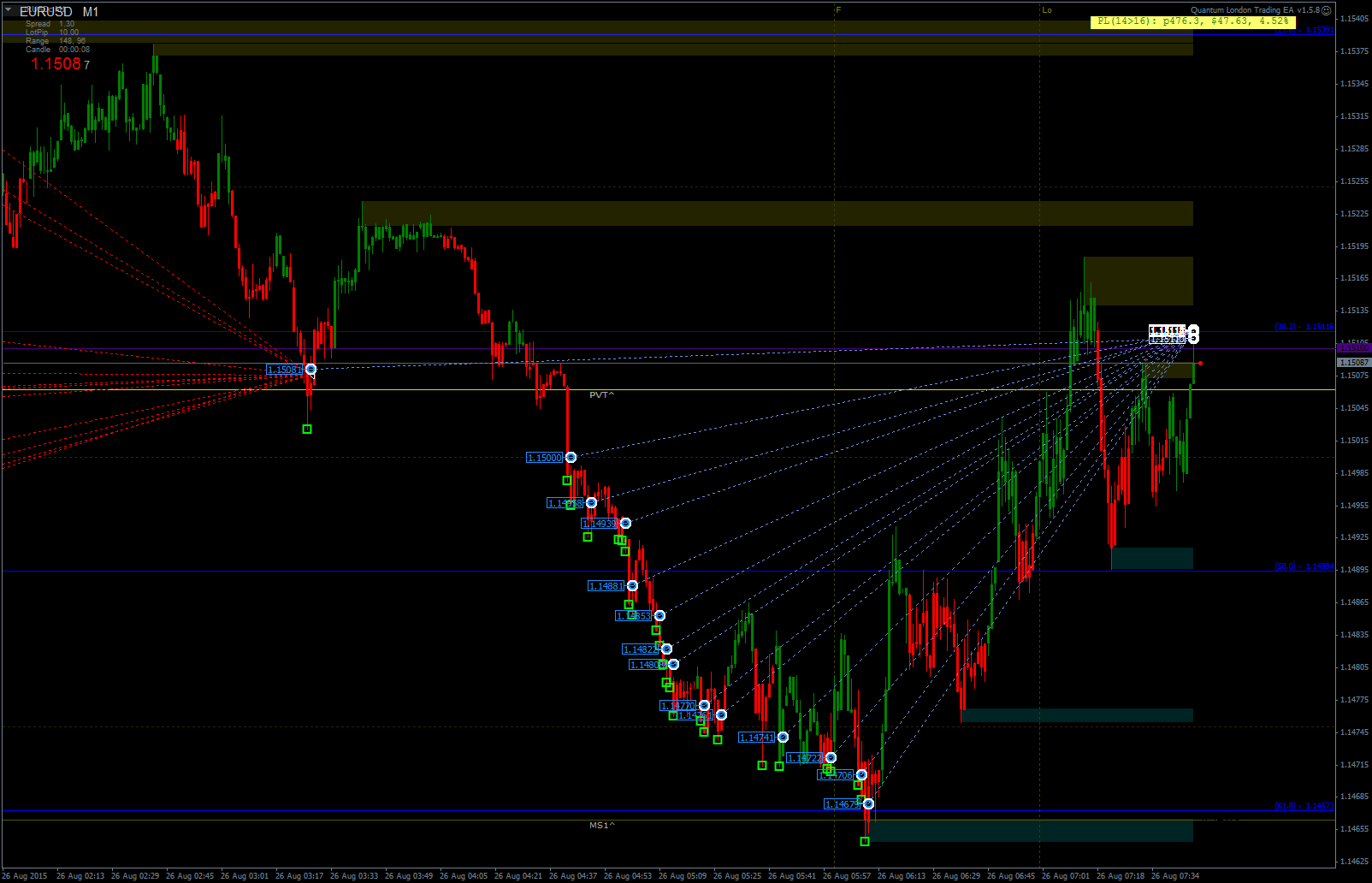Click the PVT^ pivot line label
This screenshot has width=1372, height=883.
602,395
